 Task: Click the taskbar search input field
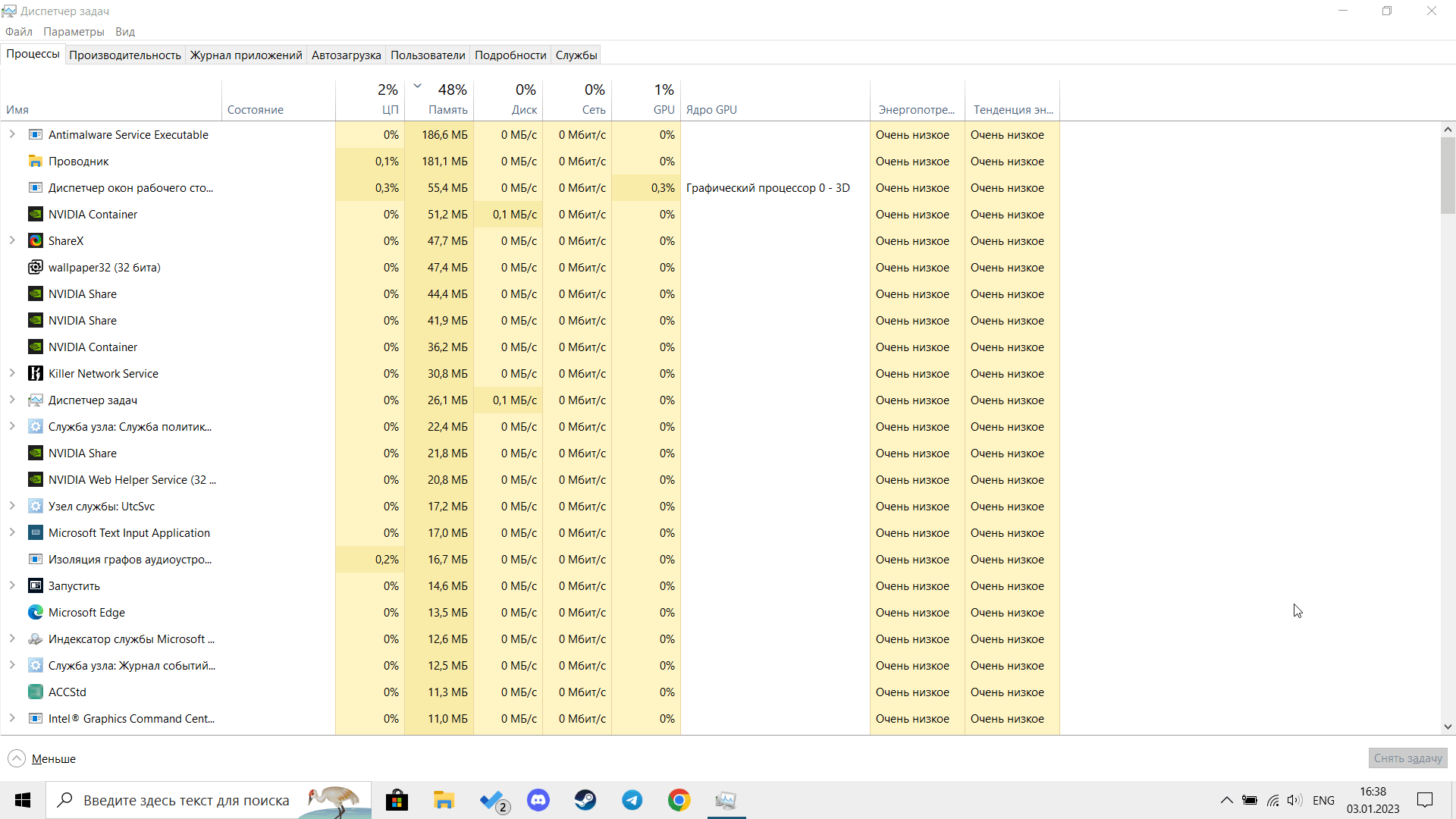(x=209, y=800)
